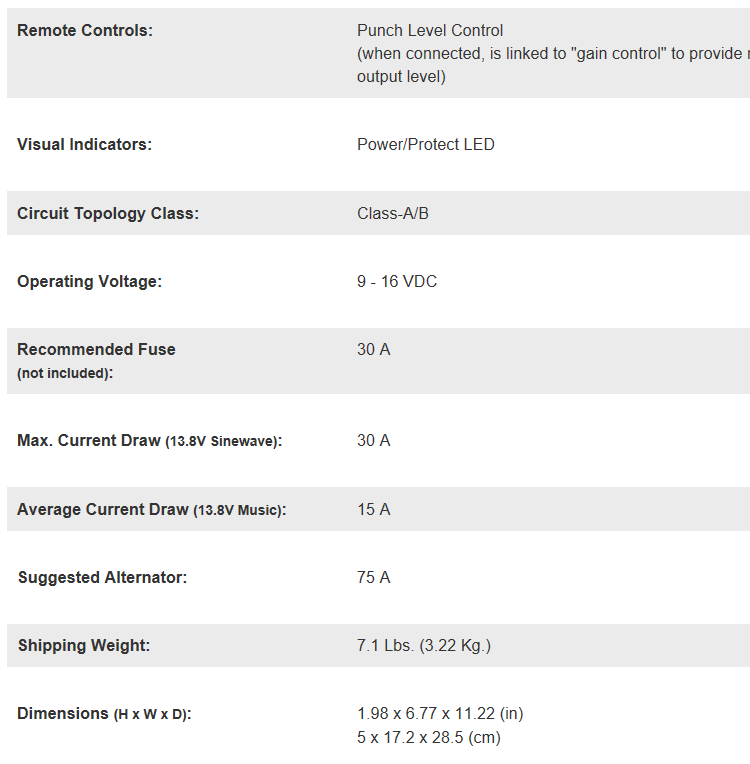The image size is (750, 764).
Task: Click the "Recommended Fuse" label
Action: (96, 350)
